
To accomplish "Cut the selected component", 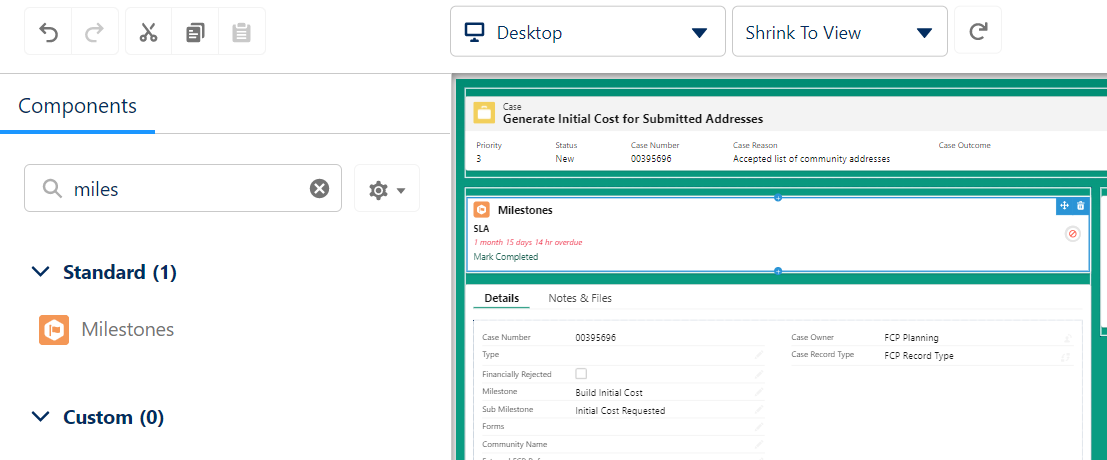I will [x=148, y=32].
